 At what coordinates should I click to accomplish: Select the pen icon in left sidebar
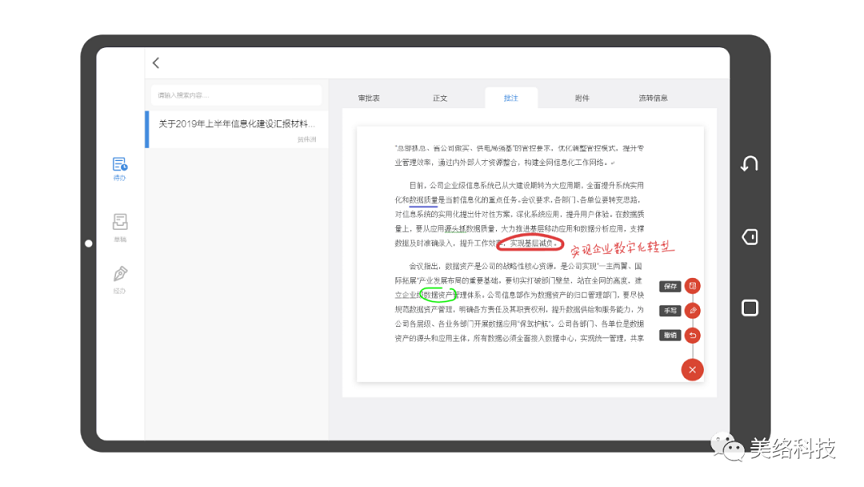coord(120,276)
